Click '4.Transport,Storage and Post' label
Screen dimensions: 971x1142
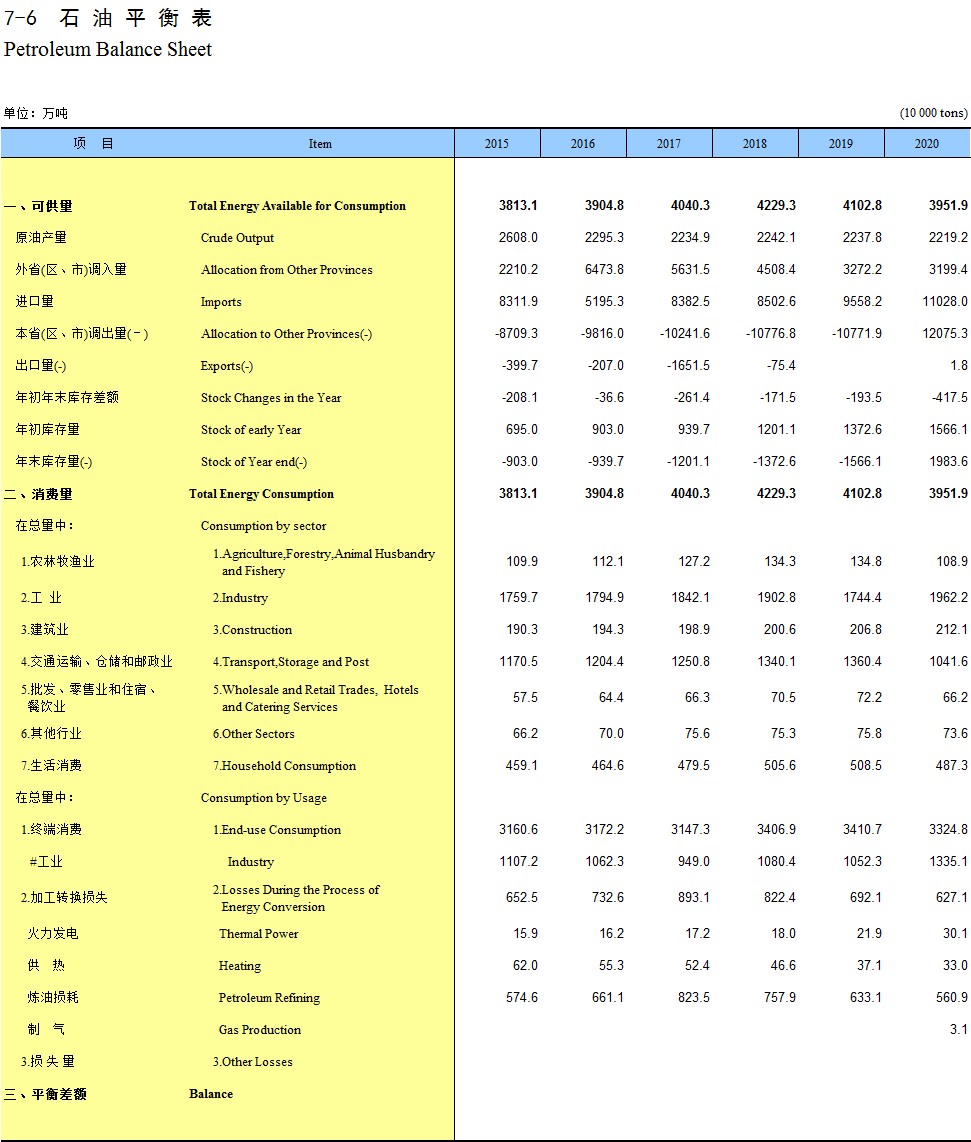tap(291, 662)
